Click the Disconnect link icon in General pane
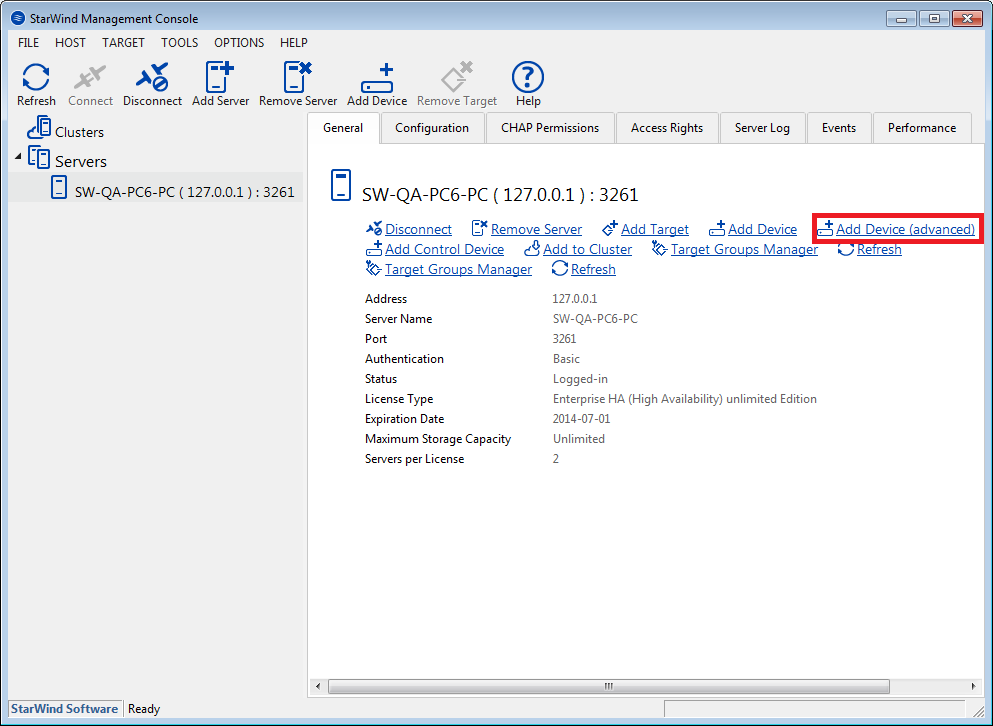Image resolution: width=993 pixels, height=726 pixels. click(374, 228)
